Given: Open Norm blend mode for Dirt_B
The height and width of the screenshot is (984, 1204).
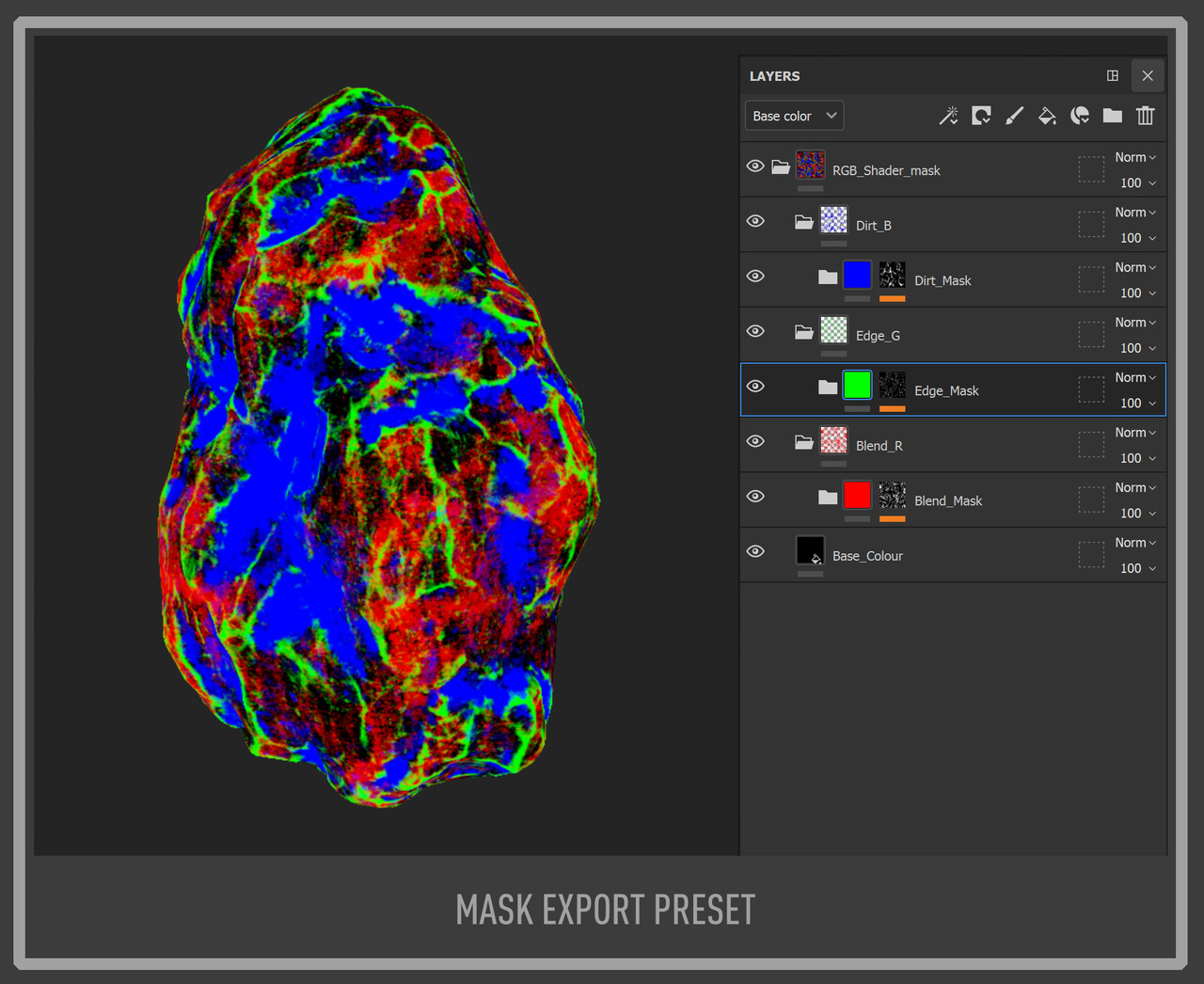Looking at the screenshot, I should 1135,213.
